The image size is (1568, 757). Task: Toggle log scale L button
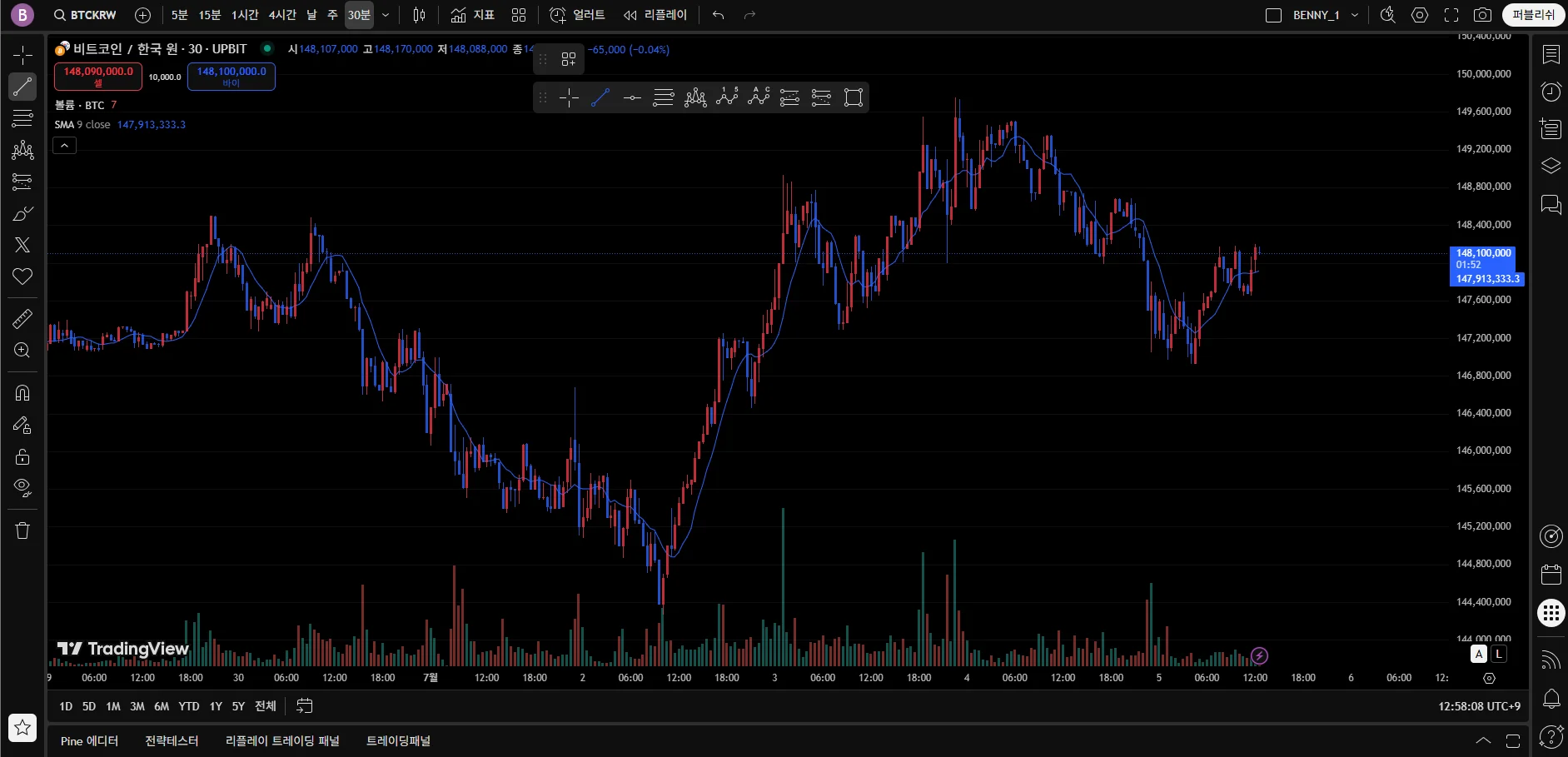(x=1499, y=654)
